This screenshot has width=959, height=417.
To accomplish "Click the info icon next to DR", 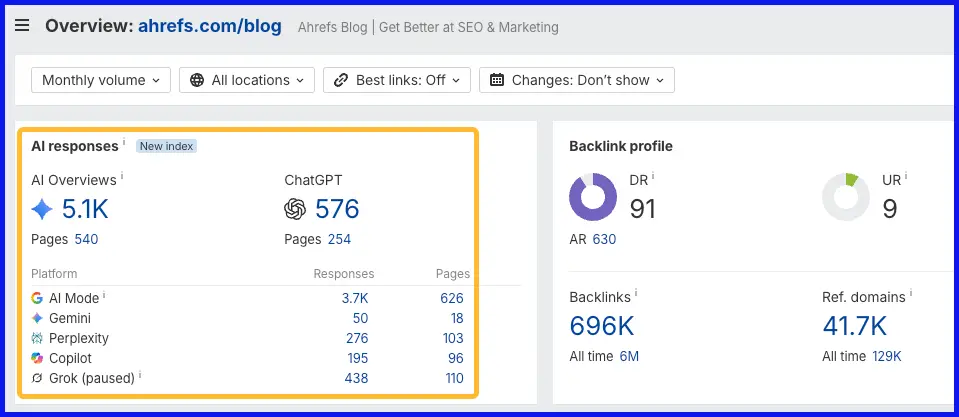I will [653, 176].
